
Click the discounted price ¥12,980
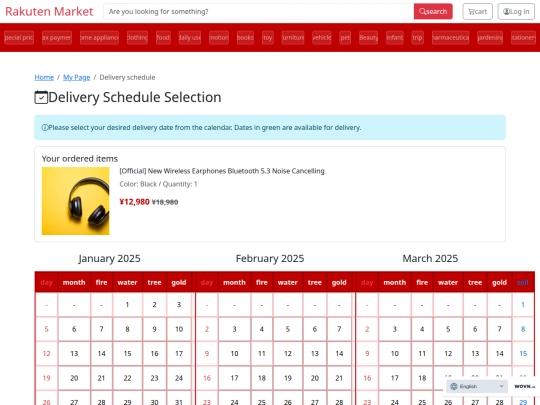tap(134, 202)
